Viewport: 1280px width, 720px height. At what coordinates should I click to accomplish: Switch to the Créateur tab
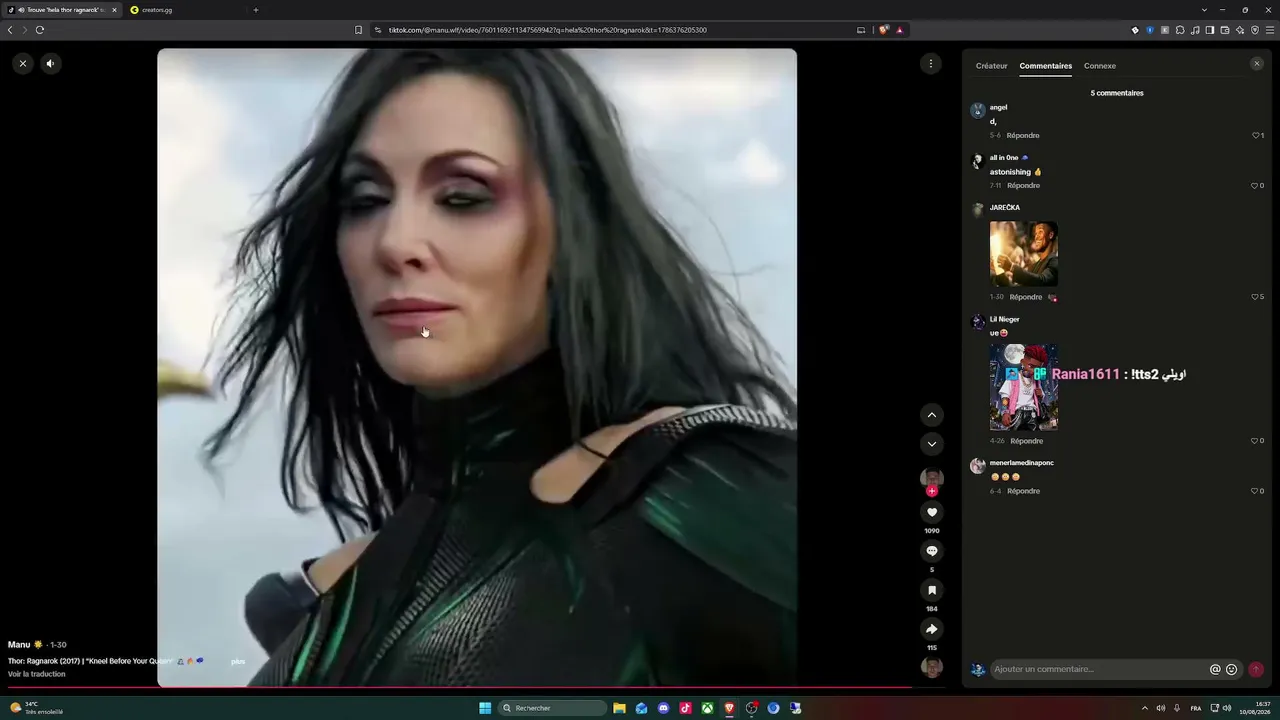(x=992, y=66)
